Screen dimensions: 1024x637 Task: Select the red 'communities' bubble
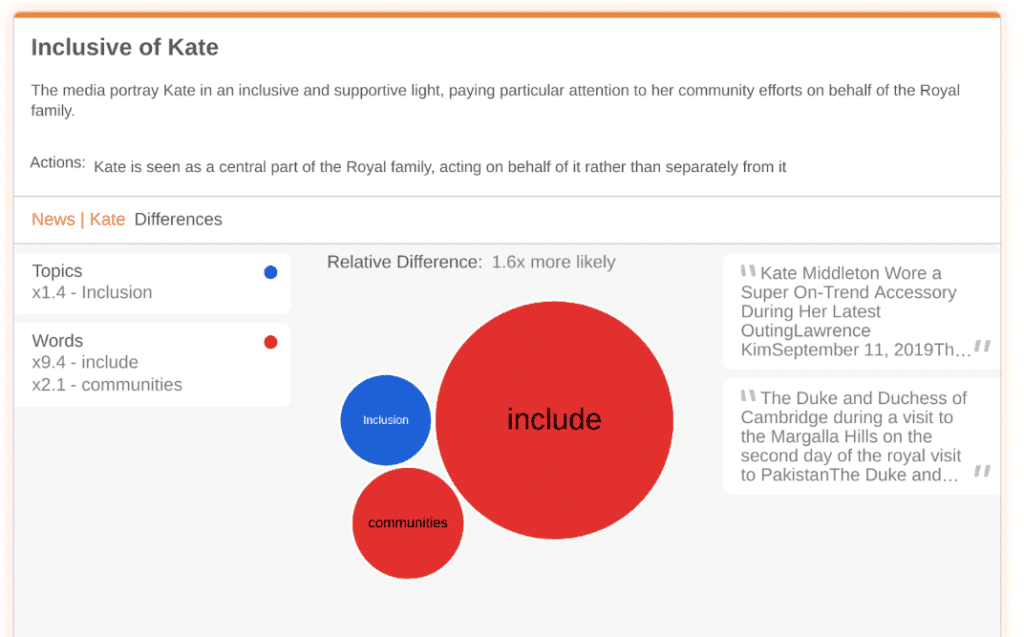pos(408,523)
